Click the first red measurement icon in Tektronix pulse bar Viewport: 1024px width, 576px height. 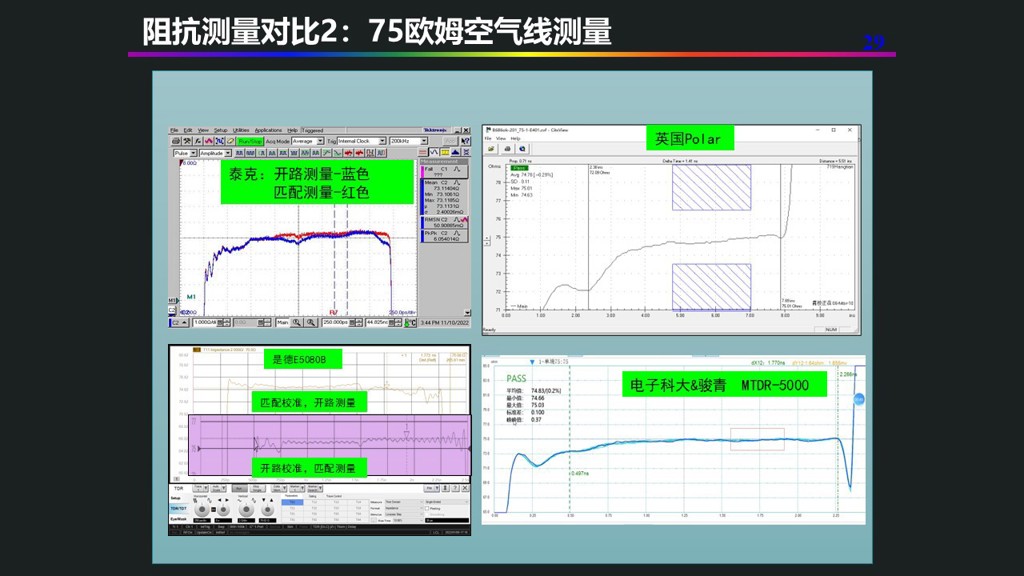click(x=348, y=153)
